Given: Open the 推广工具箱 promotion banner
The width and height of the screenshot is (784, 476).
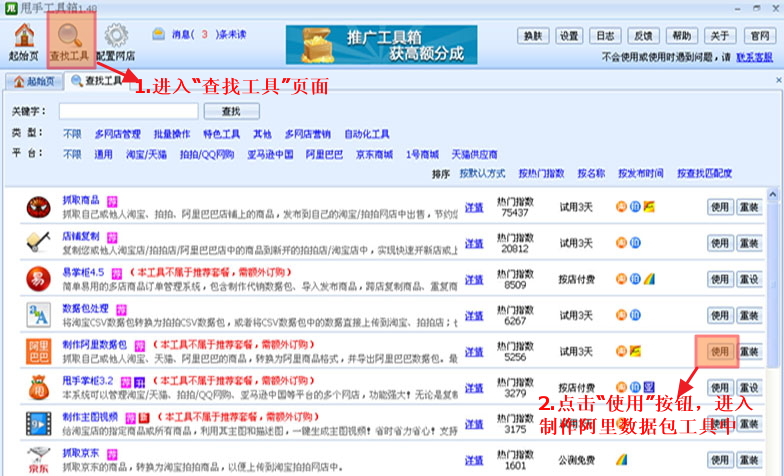Looking at the screenshot, I should (382, 45).
